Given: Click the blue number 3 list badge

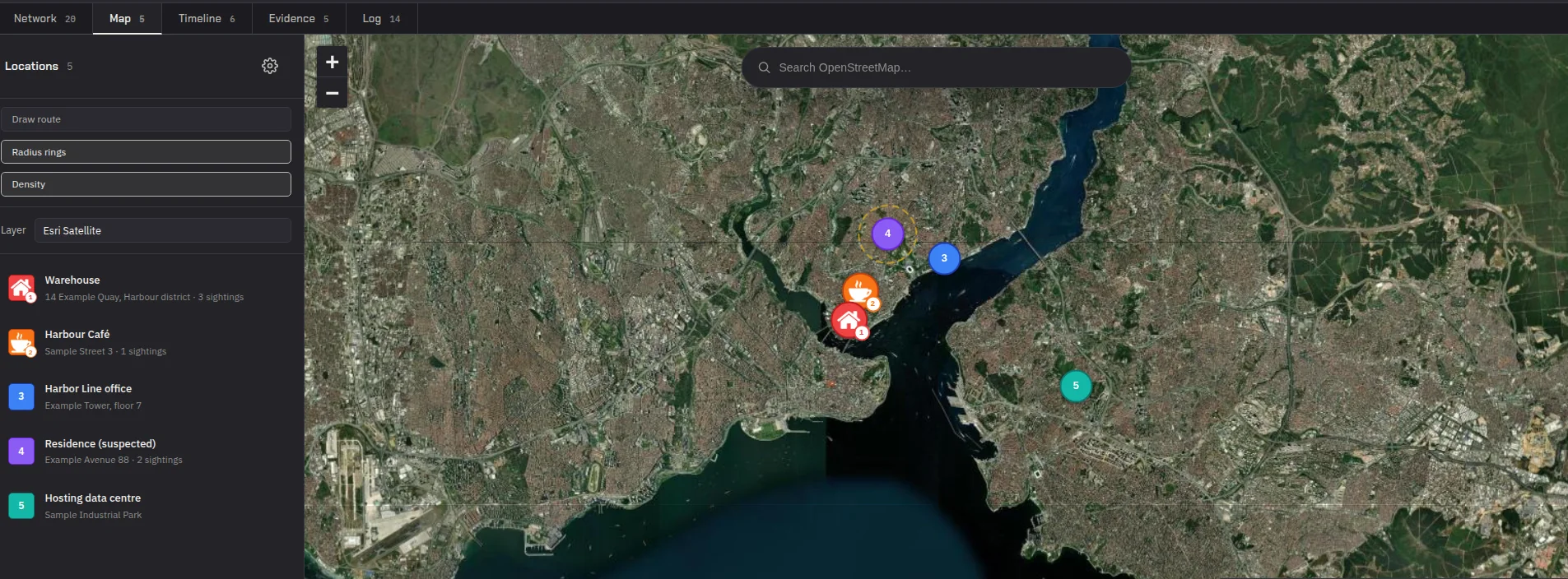Looking at the screenshot, I should [21, 396].
